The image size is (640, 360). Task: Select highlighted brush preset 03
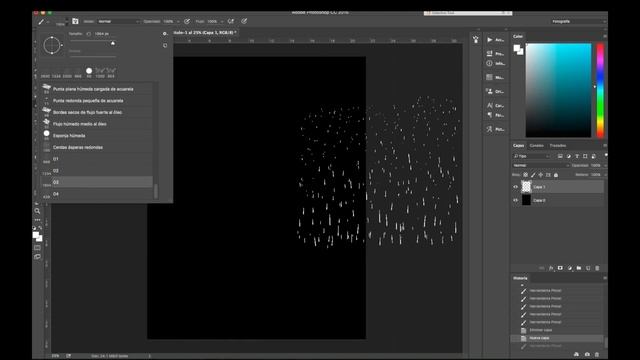click(x=97, y=182)
